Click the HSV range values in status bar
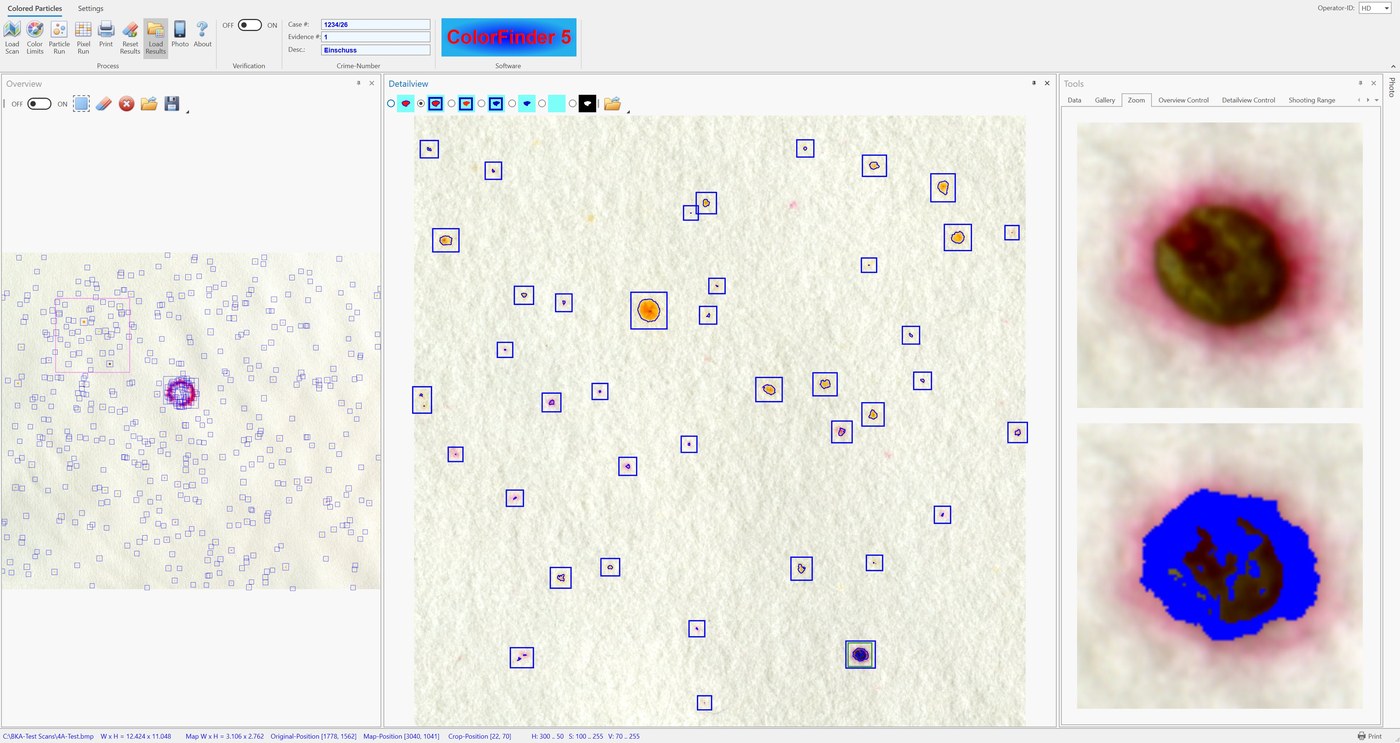The width and height of the screenshot is (1400, 743). 585,736
